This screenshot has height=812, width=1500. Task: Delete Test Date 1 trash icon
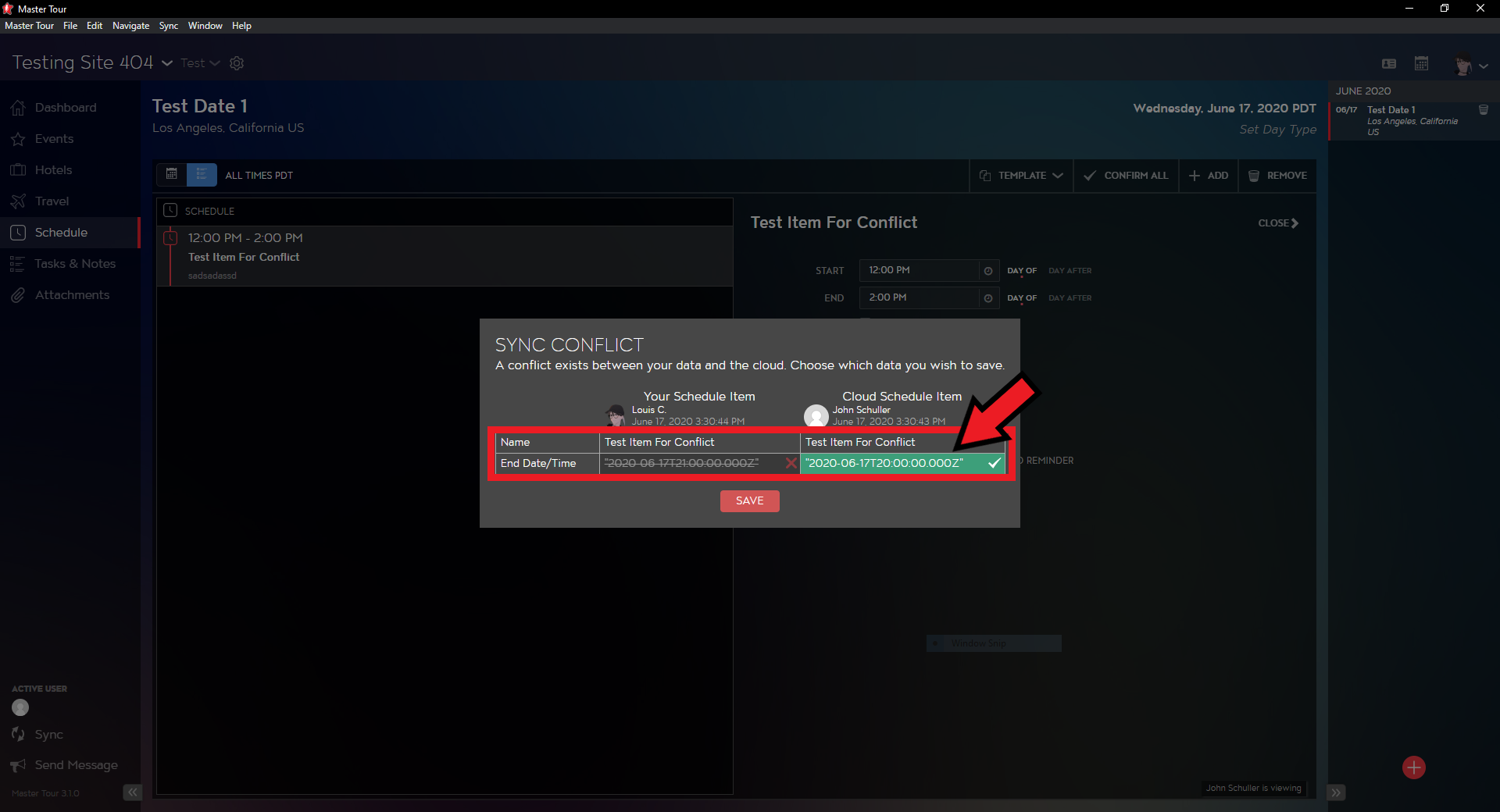1484,110
